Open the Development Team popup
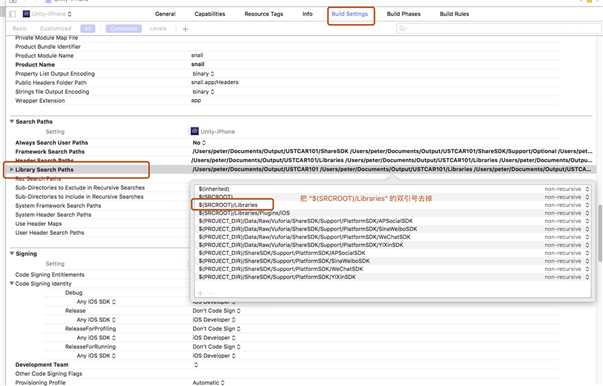This screenshot has height=386, width=603. [x=196, y=364]
